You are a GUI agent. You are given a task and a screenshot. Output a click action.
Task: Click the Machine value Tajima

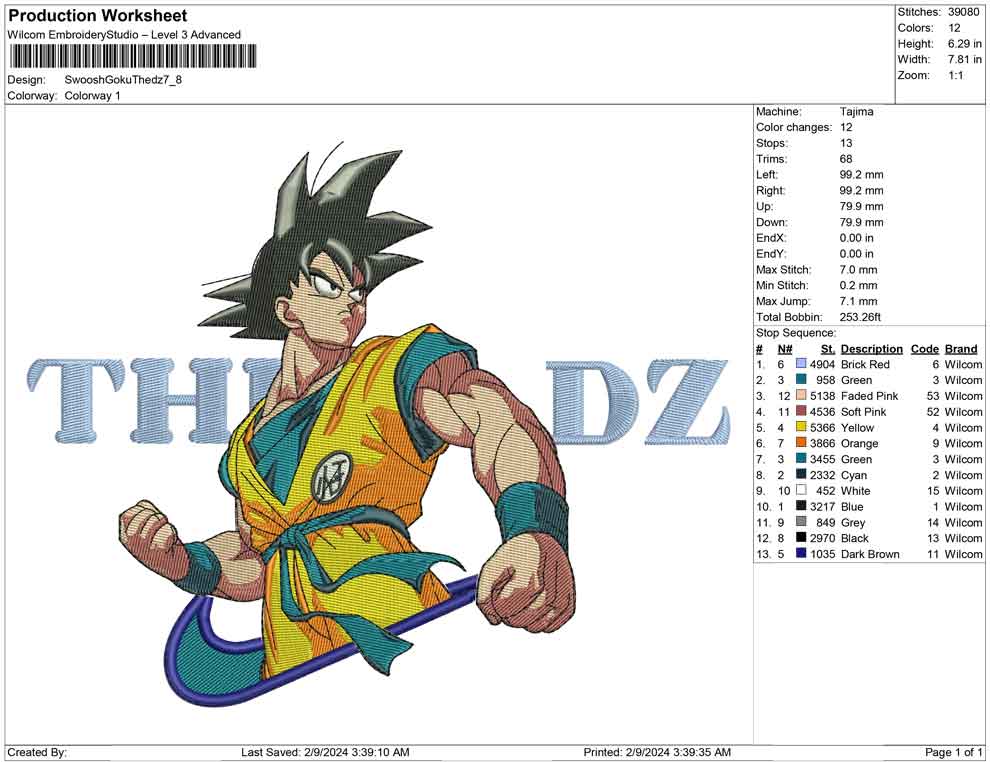[x=857, y=112]
